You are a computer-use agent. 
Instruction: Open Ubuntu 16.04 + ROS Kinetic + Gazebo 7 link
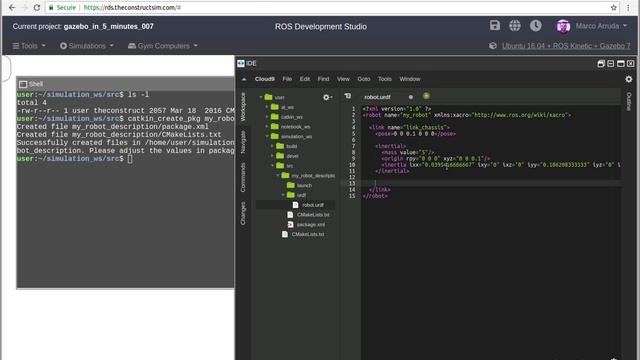(x=566, y=46)
